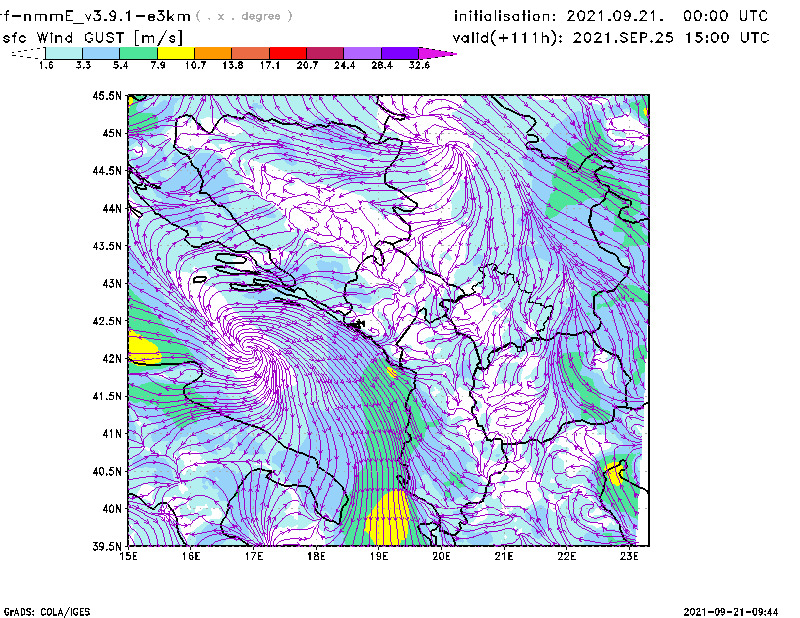Click the '5.4' legend value
This screenshot has width=800, height=618.
coord(120,65)
